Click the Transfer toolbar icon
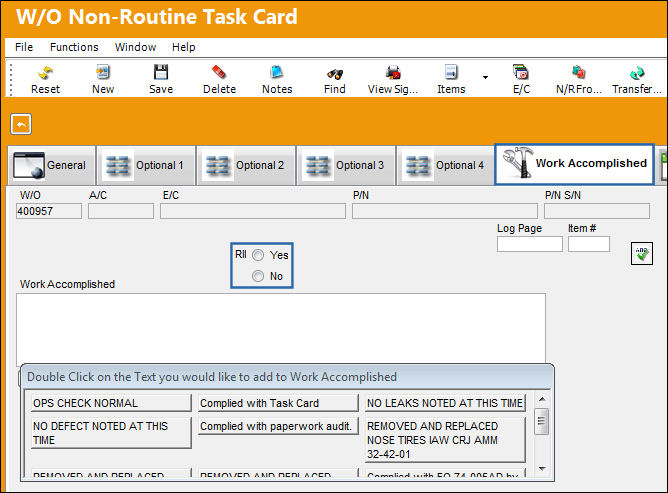 click(637, 73)
